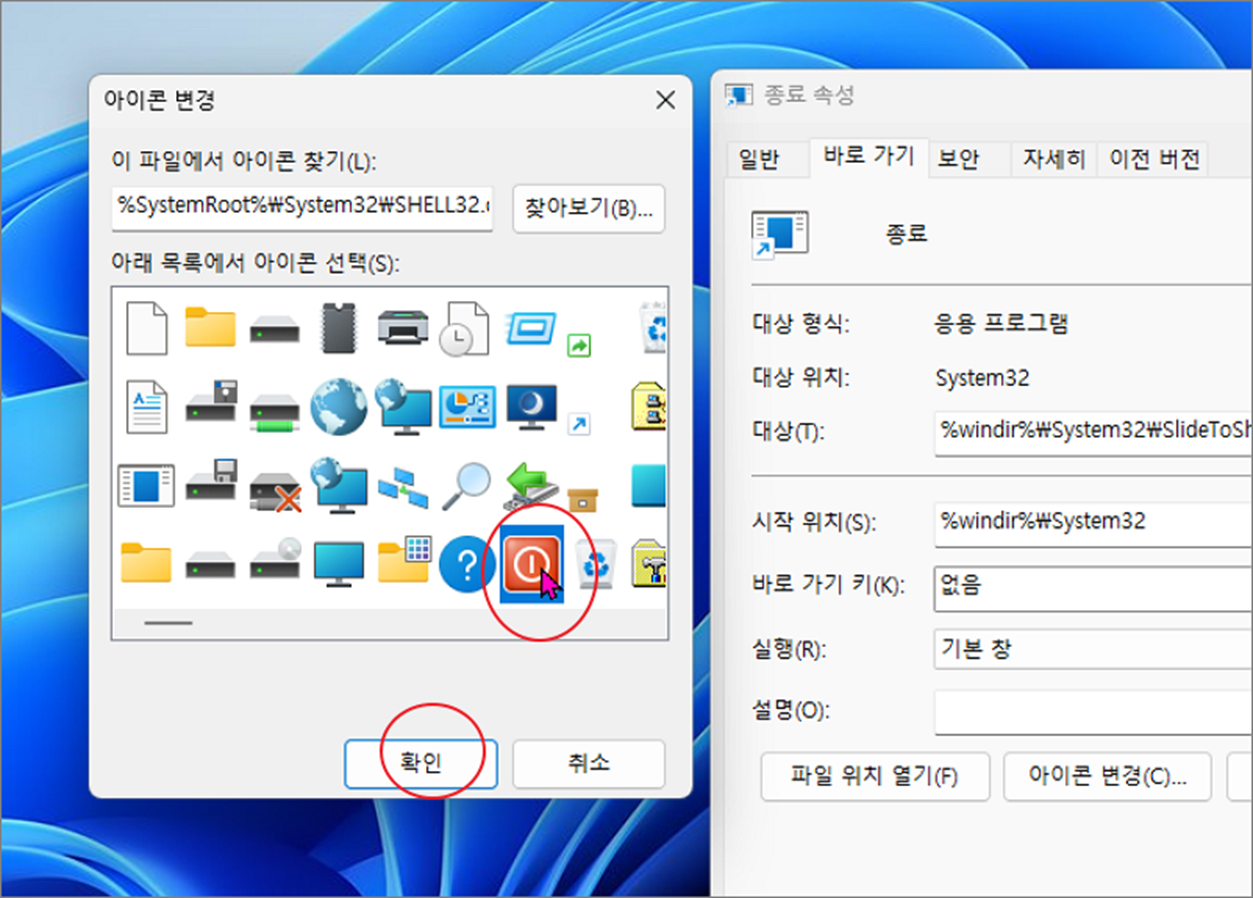Viewport: 1253px width, 898px height.
Task: Click the System32 target location text
Action: click(982, 378)
